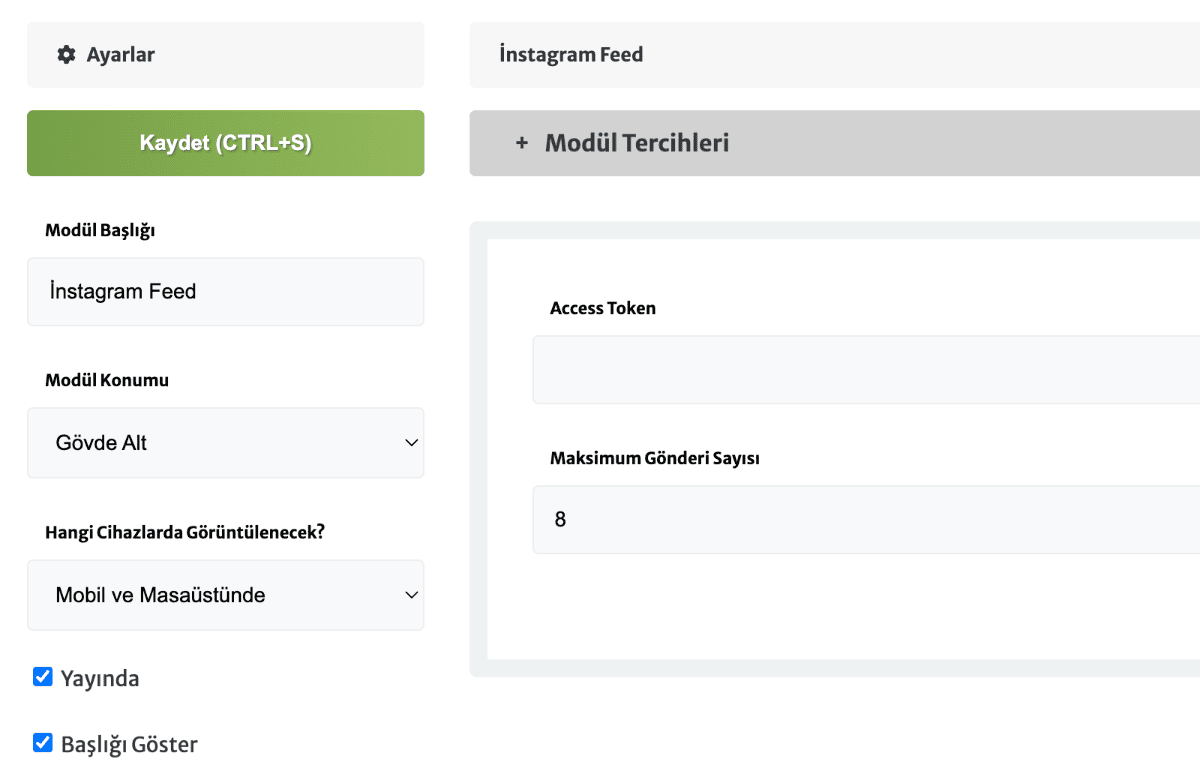
Task: Toggle the Yayında checkbox
Action: click(43, 678)
